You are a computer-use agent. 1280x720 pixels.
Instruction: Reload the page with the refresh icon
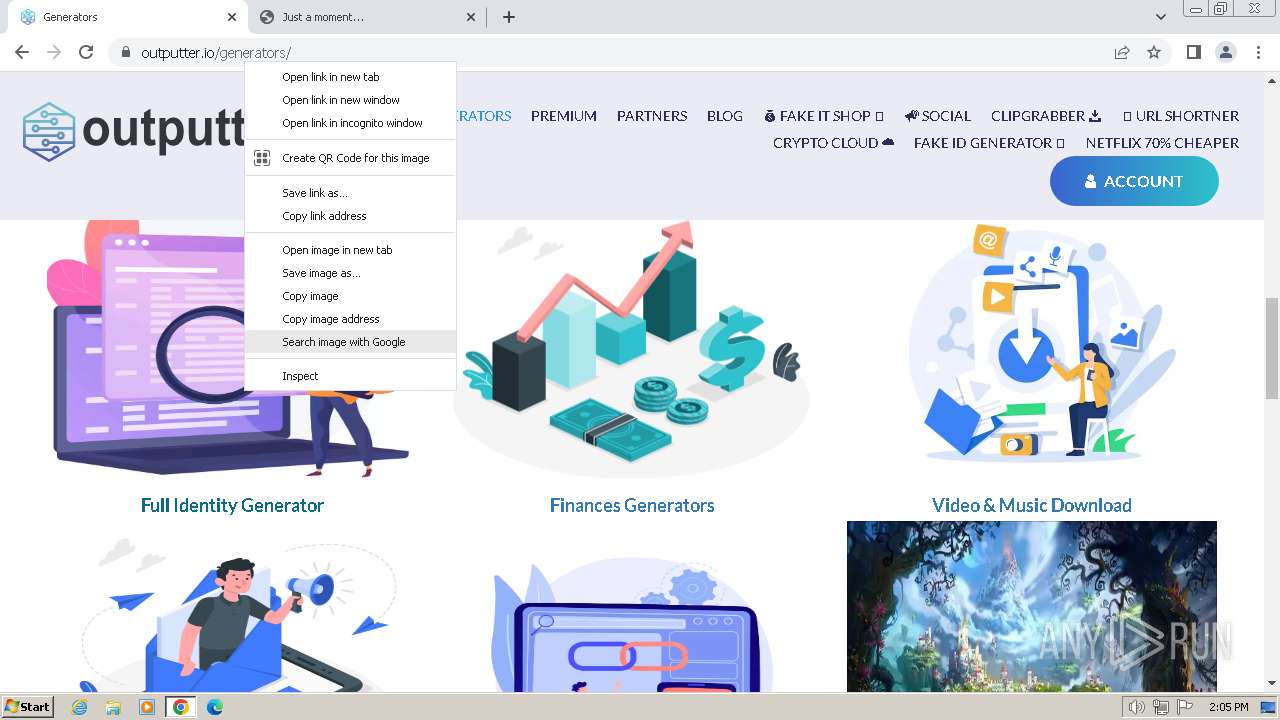(x=86, y=52)
